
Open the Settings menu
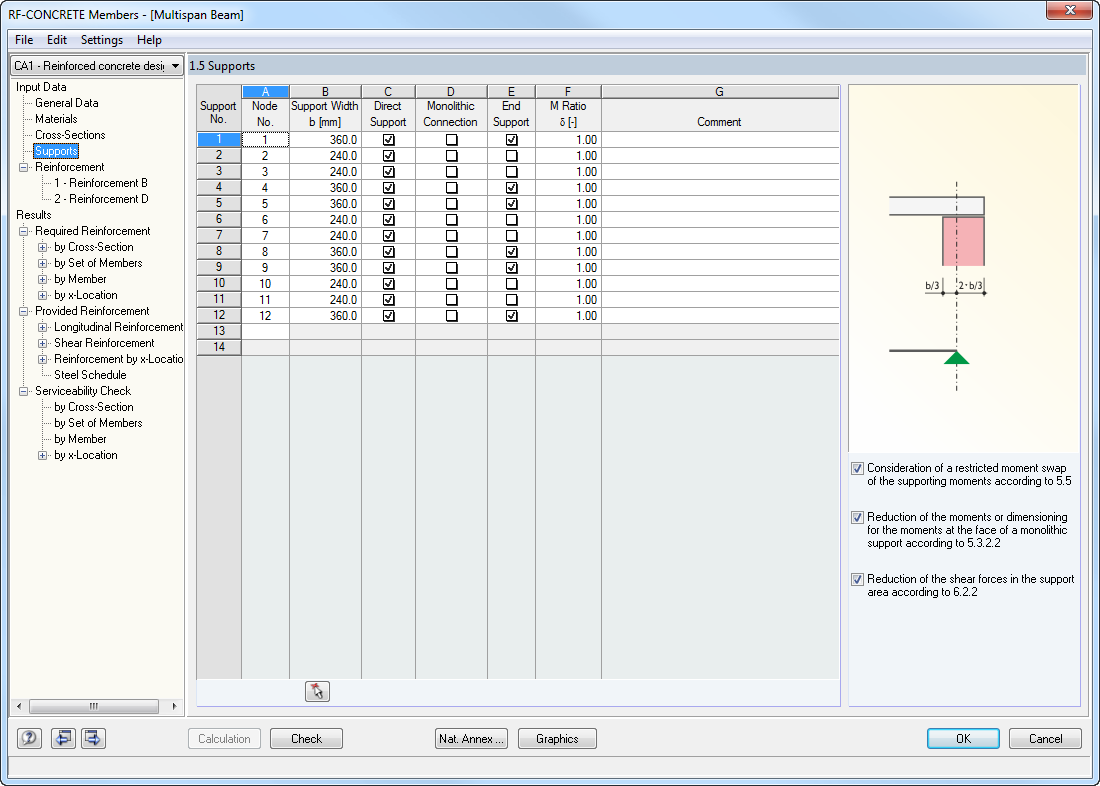(x=102, y=40)
